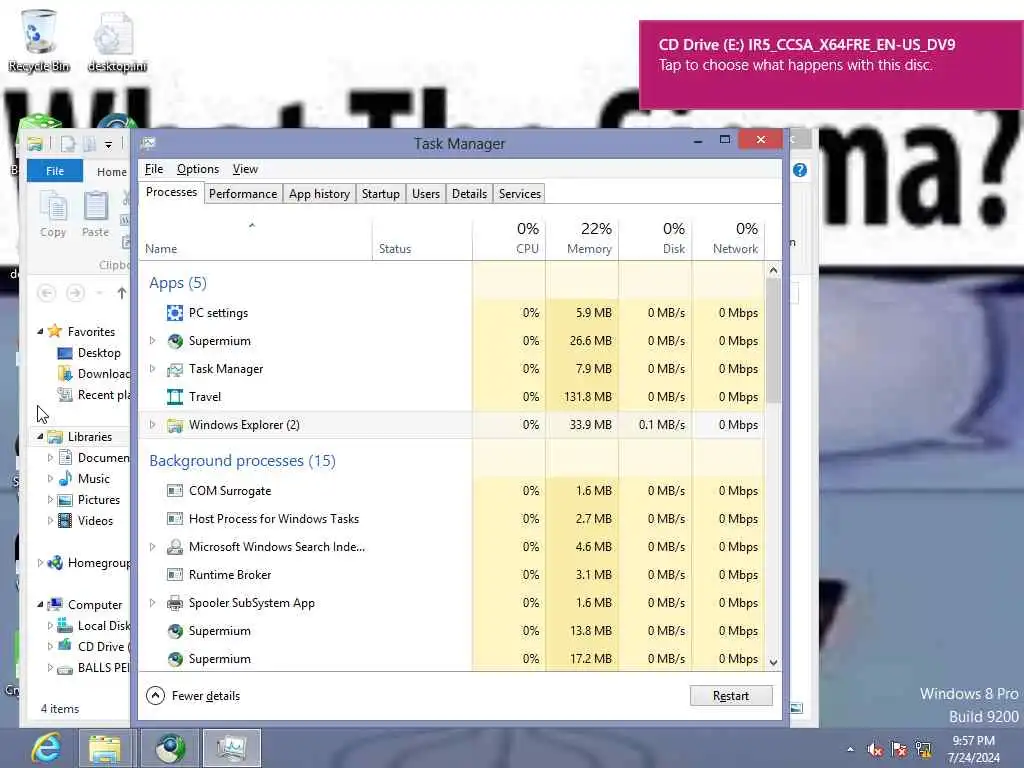Open the Options menu

tap(198, 169)
